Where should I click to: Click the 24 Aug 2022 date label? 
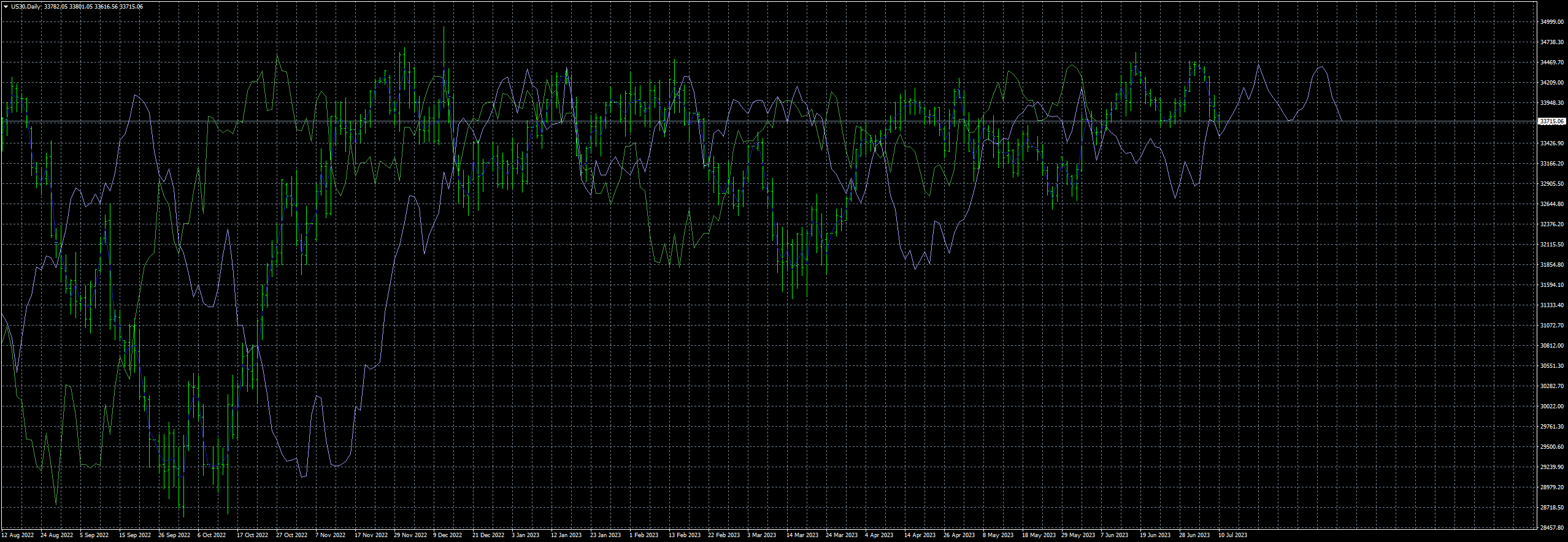click(x=56, y=535)
